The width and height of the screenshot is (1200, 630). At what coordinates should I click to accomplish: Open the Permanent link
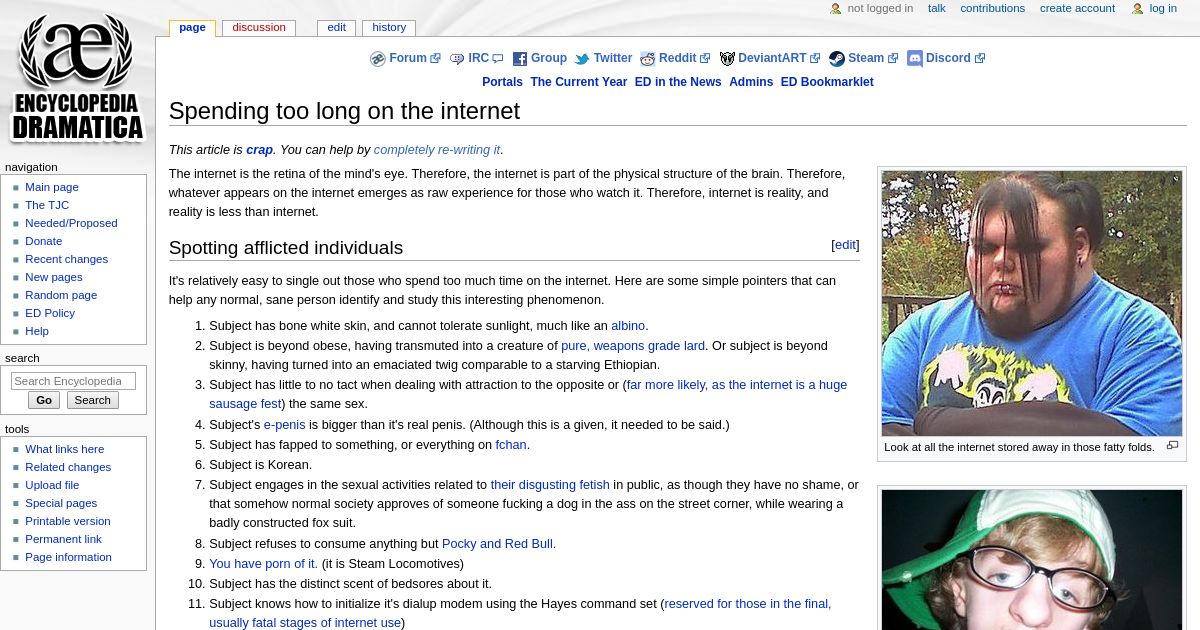tap(63, 539)
